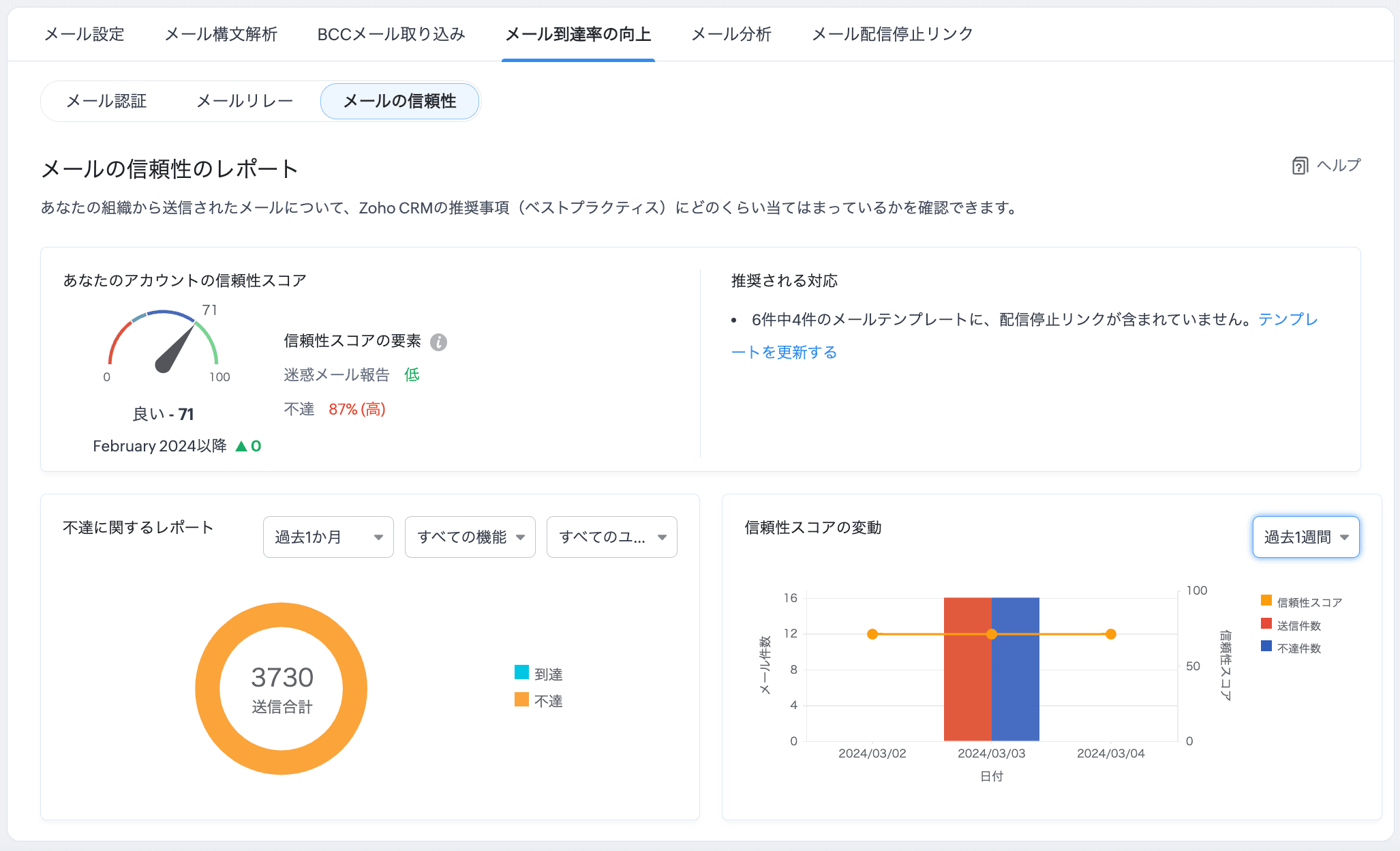Click the ヘルプ link

[x=1339, y=166]
